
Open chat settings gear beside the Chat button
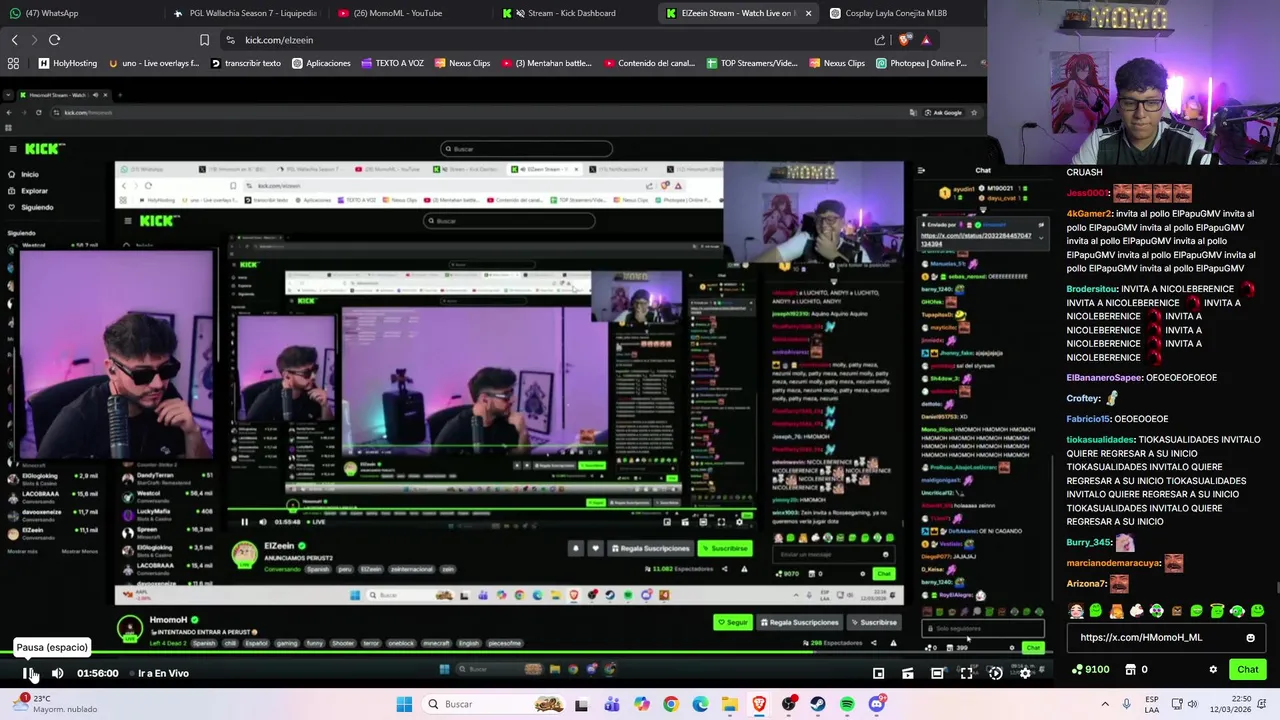coord(1213,669)
